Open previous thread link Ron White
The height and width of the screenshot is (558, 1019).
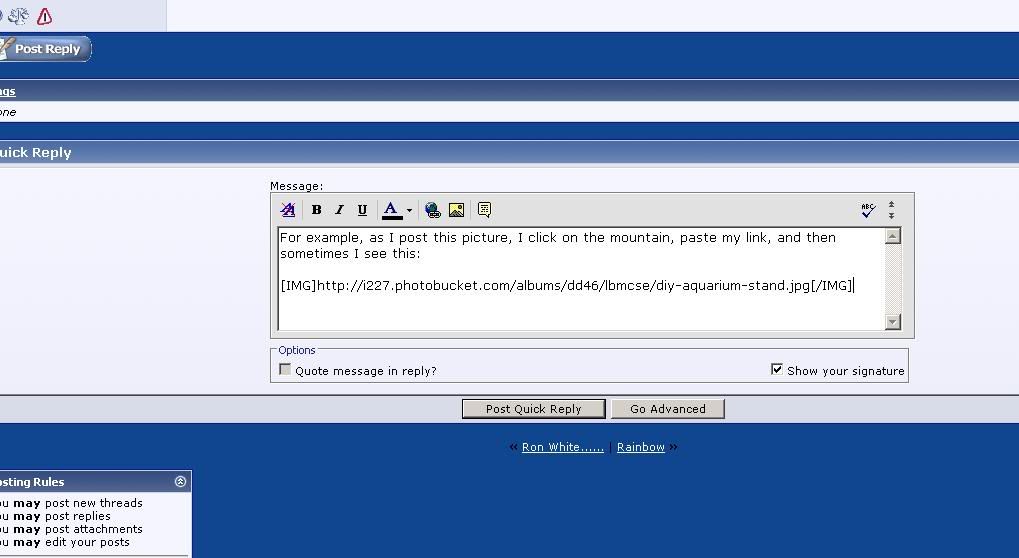point(563,447)
